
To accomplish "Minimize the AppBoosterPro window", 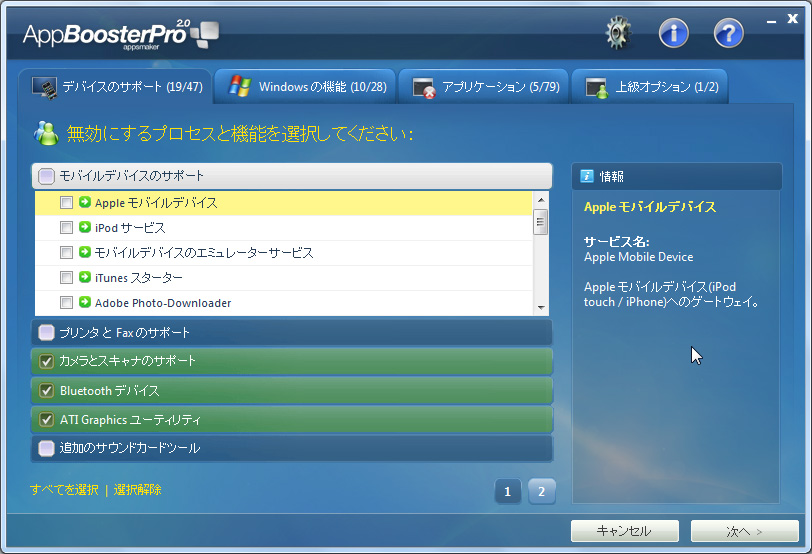I will (x=771, y=21).
